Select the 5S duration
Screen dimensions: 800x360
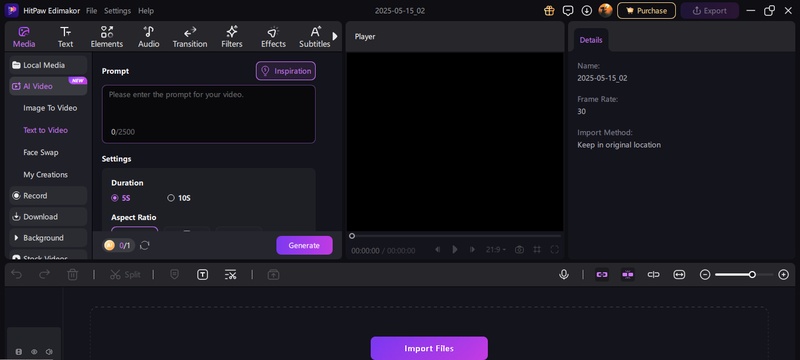(x=121, y=198)
